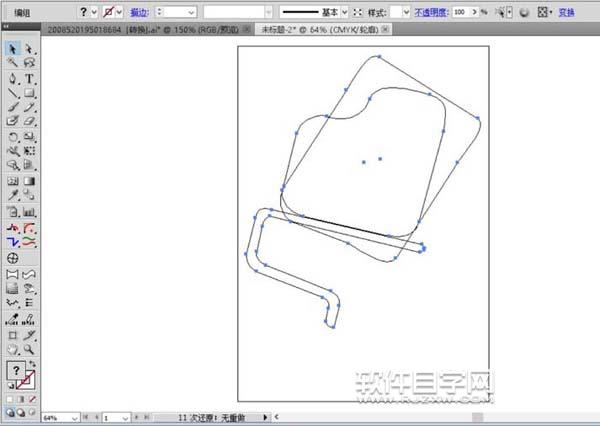This screenshot has width=600, height=426.
Task: Close the 未标题-2 document tab
Action: pyautogui.click(x=386, y=29)
